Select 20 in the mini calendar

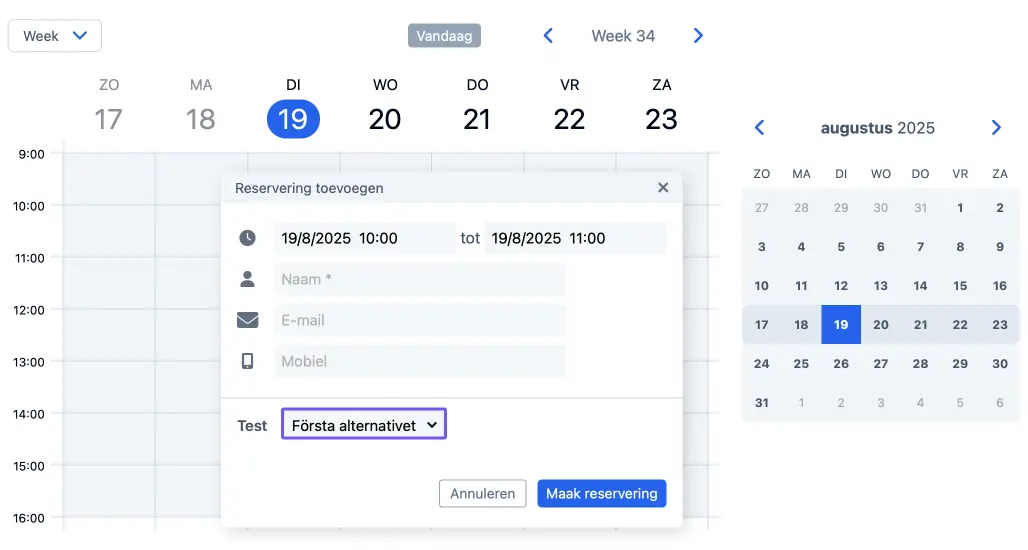(x=880, y=324)
